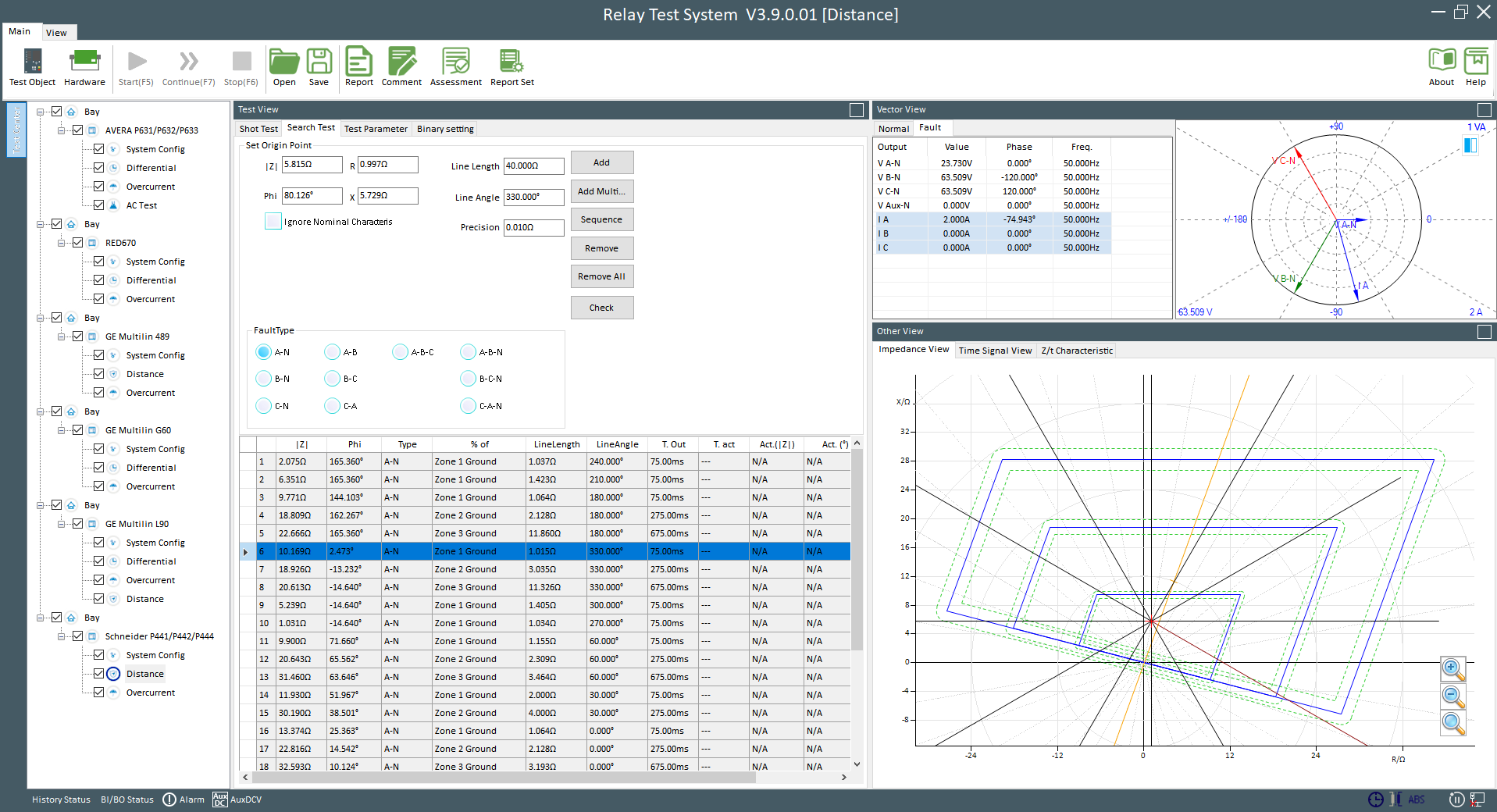Click the Assessment toolbar icon
This screenshot has height=812, width=1497.
click(455, 62)
